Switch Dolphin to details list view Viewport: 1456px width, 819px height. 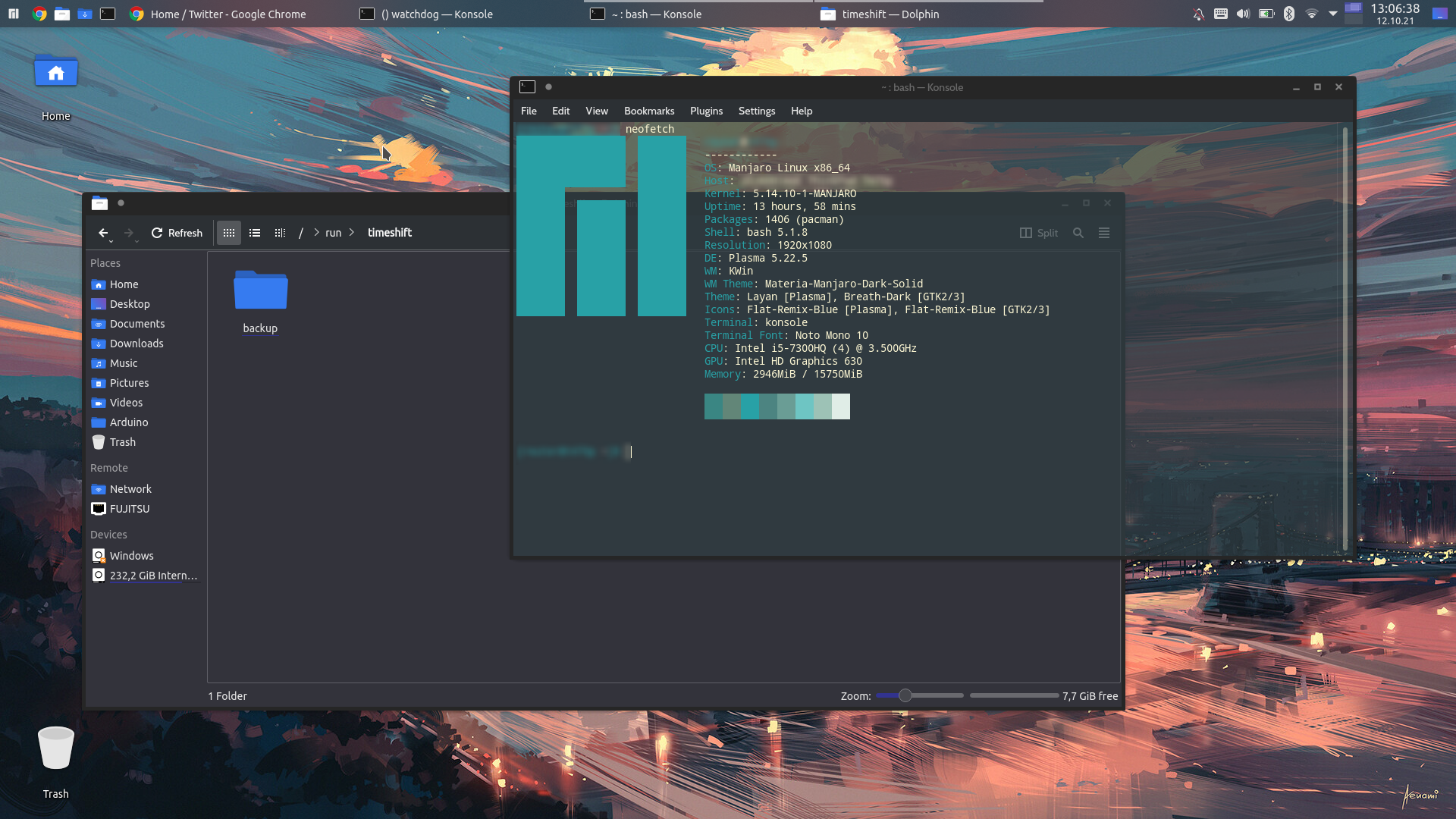[255, 233]
